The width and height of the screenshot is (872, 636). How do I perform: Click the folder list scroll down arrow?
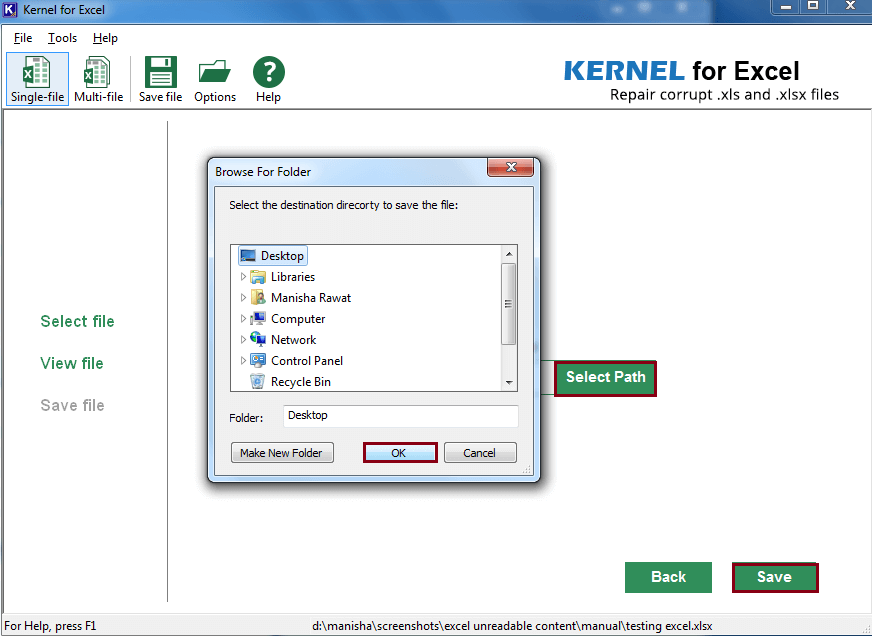(509, 382)
